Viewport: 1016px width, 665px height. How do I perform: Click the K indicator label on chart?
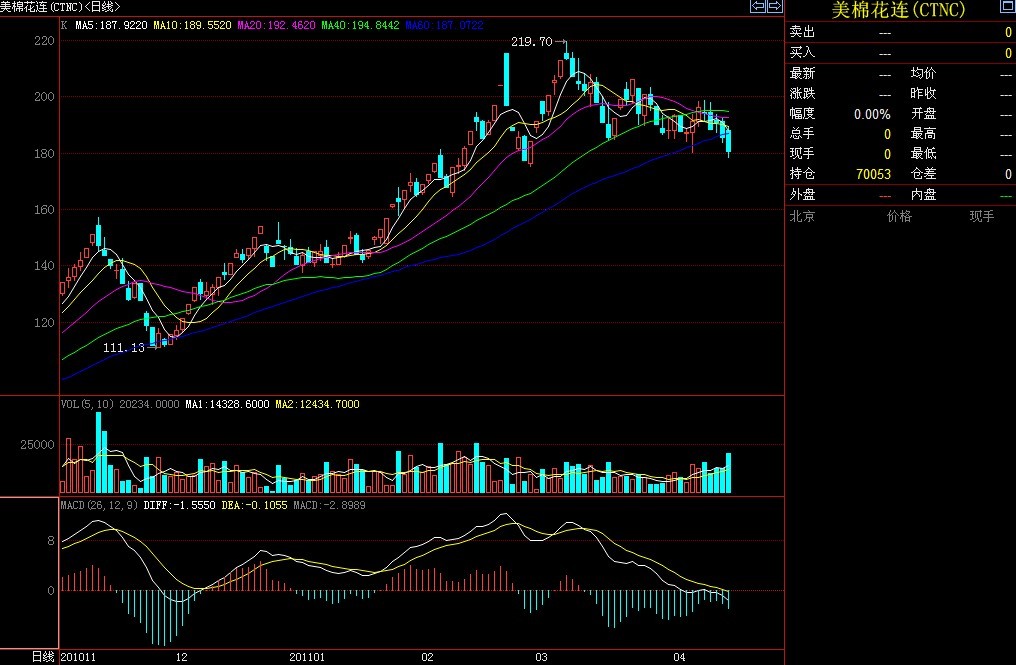click(x=64, y=24)
